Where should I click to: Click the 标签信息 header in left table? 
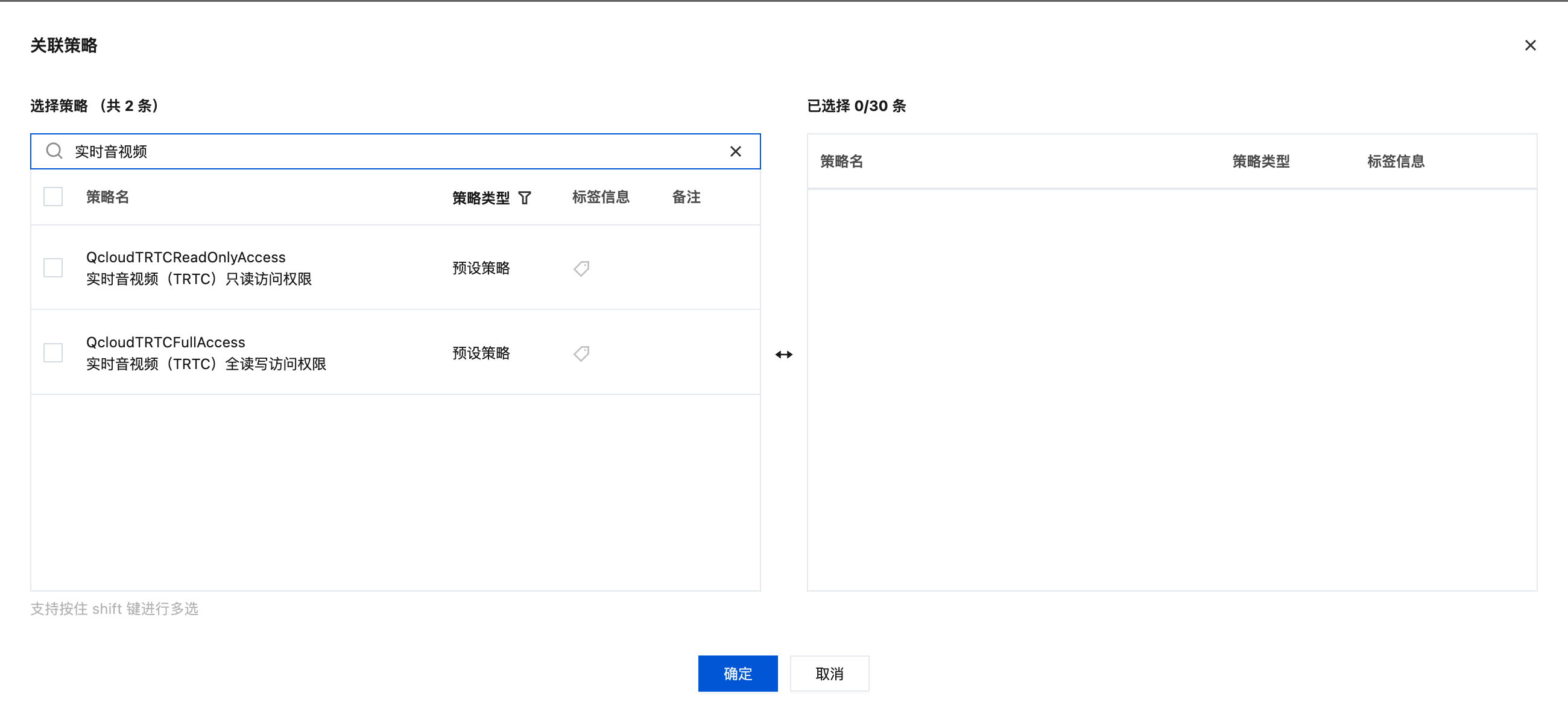600,197
